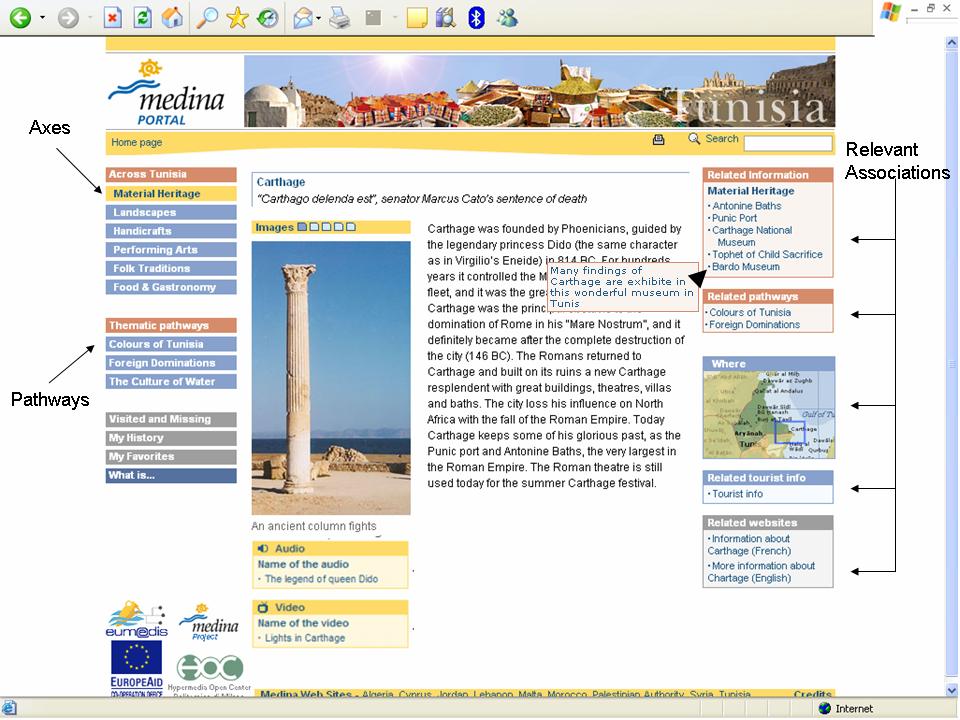Click the grey square toolbar icon

[373, 18]
